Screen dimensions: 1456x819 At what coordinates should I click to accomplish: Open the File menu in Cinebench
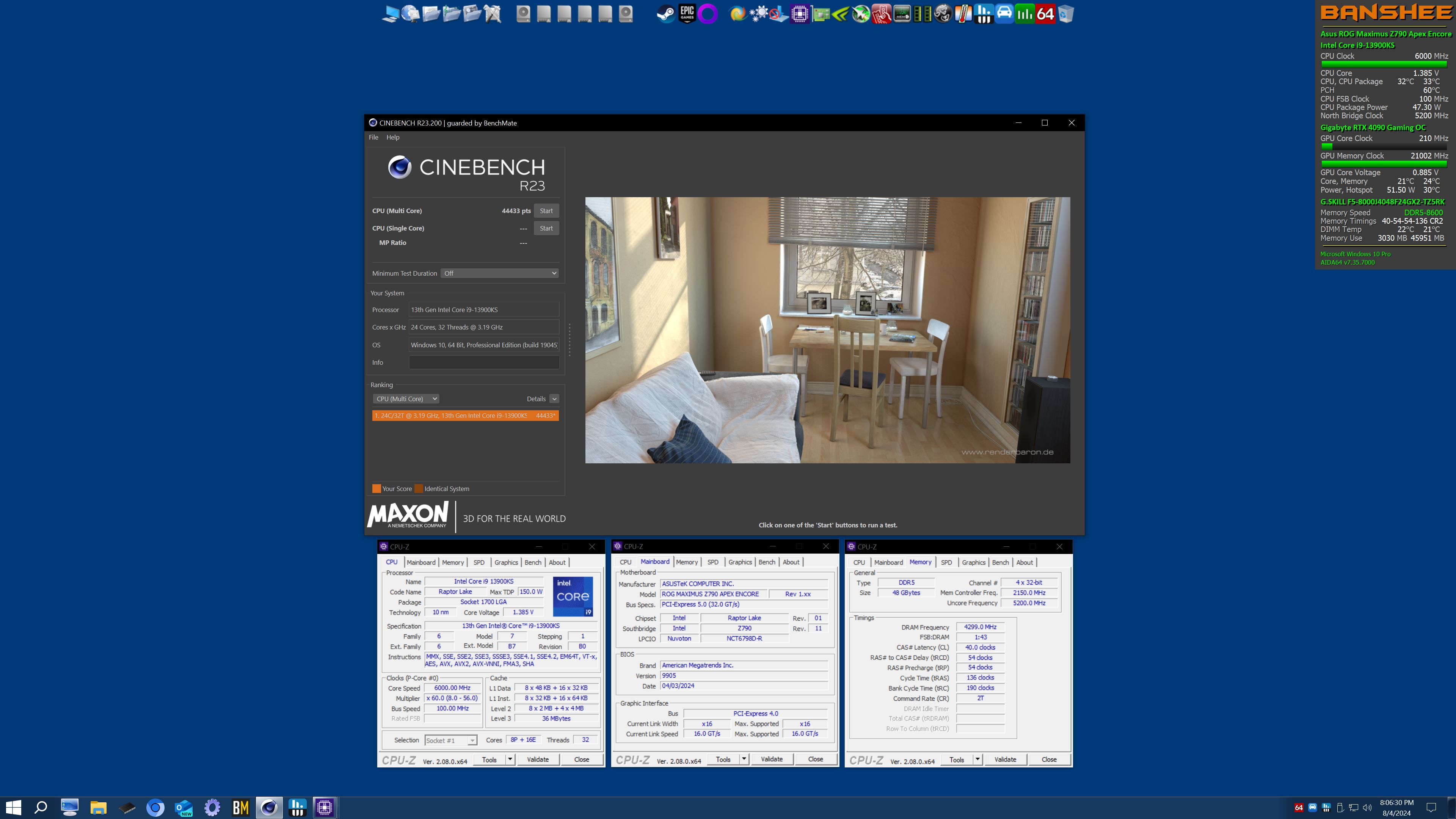click(x=373, y=137)
